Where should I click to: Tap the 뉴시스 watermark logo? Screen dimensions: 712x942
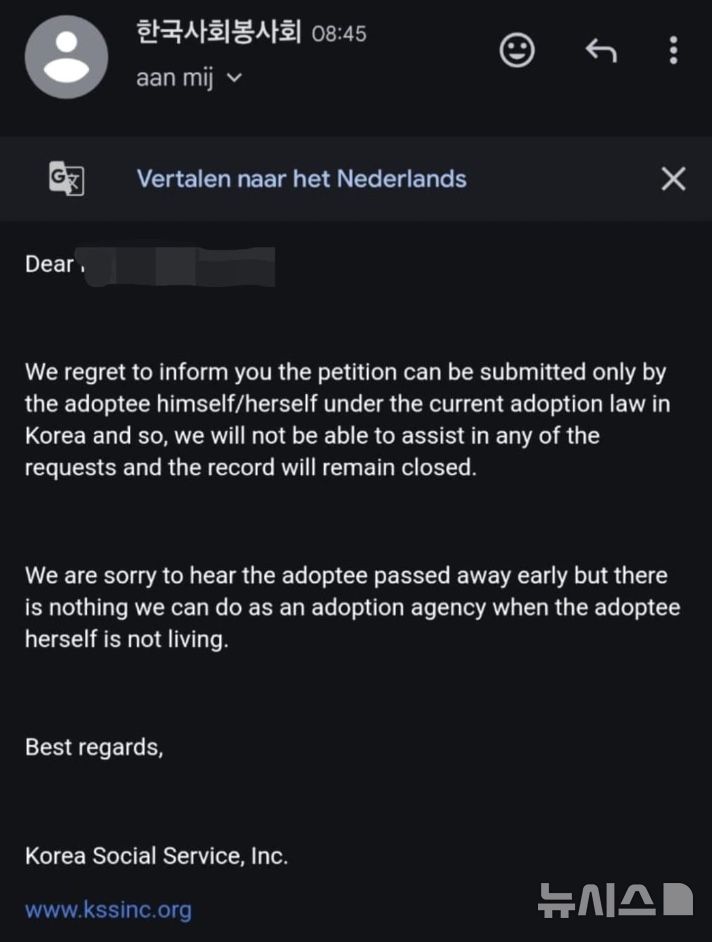615,900
